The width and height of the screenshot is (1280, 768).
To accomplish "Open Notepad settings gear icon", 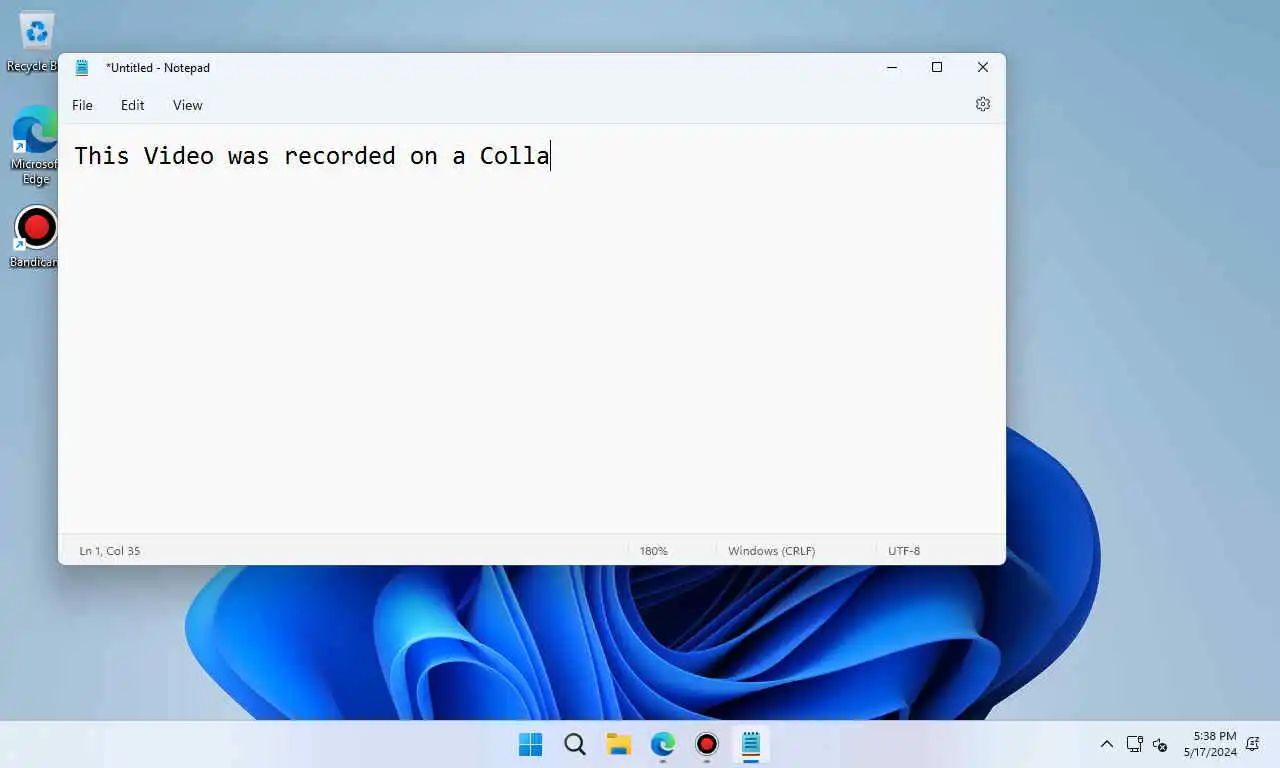I will point(983,104).
